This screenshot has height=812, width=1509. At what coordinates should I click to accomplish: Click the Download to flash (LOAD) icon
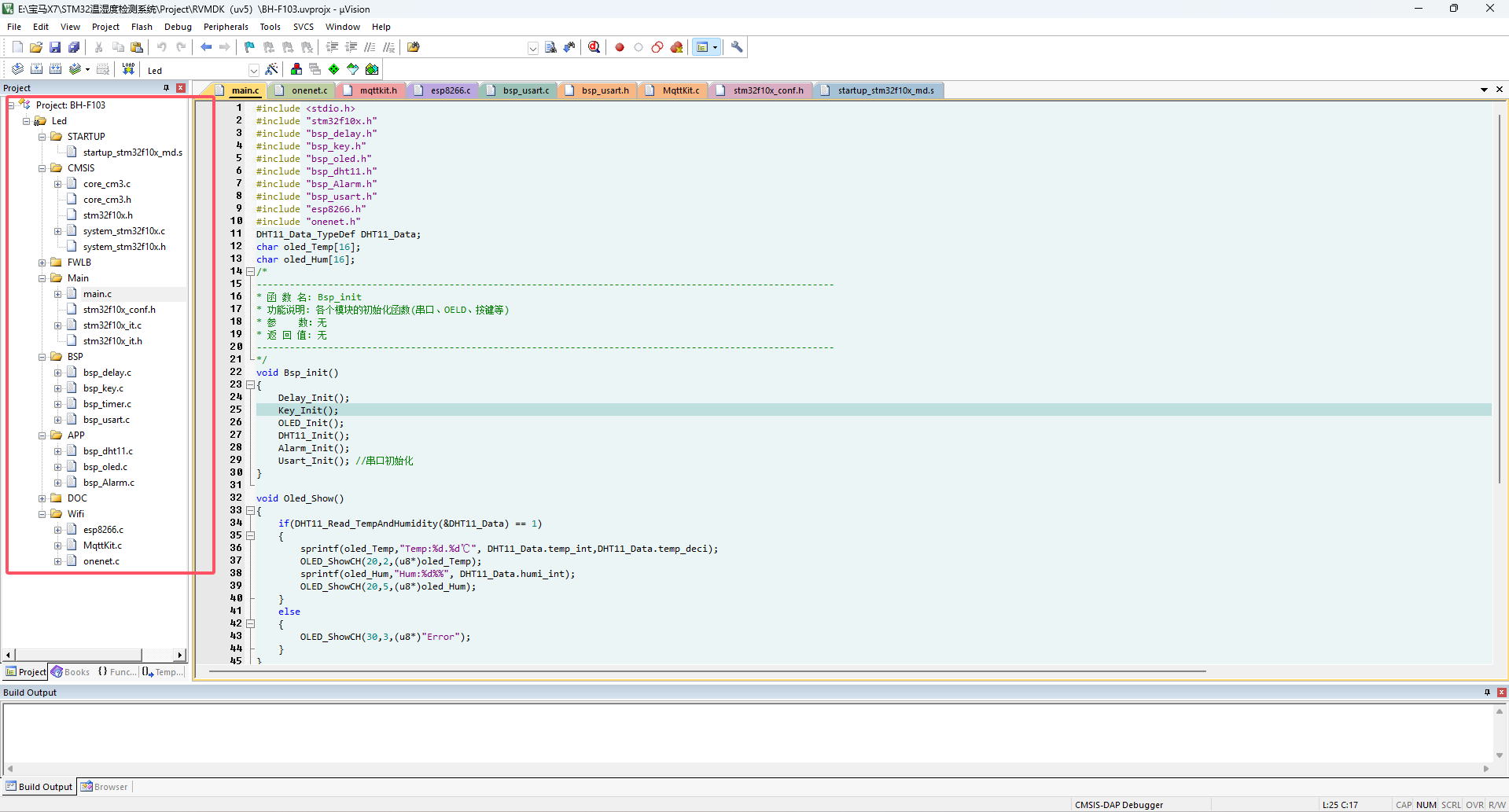[128, 69]
